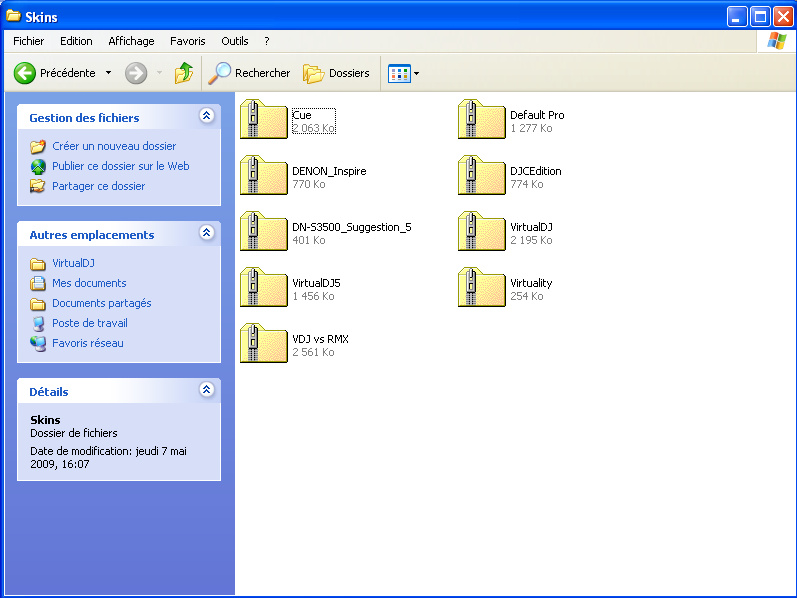Click Publier ce dossier sur le Web
The image size is (797, 598).
pos(120,166)
